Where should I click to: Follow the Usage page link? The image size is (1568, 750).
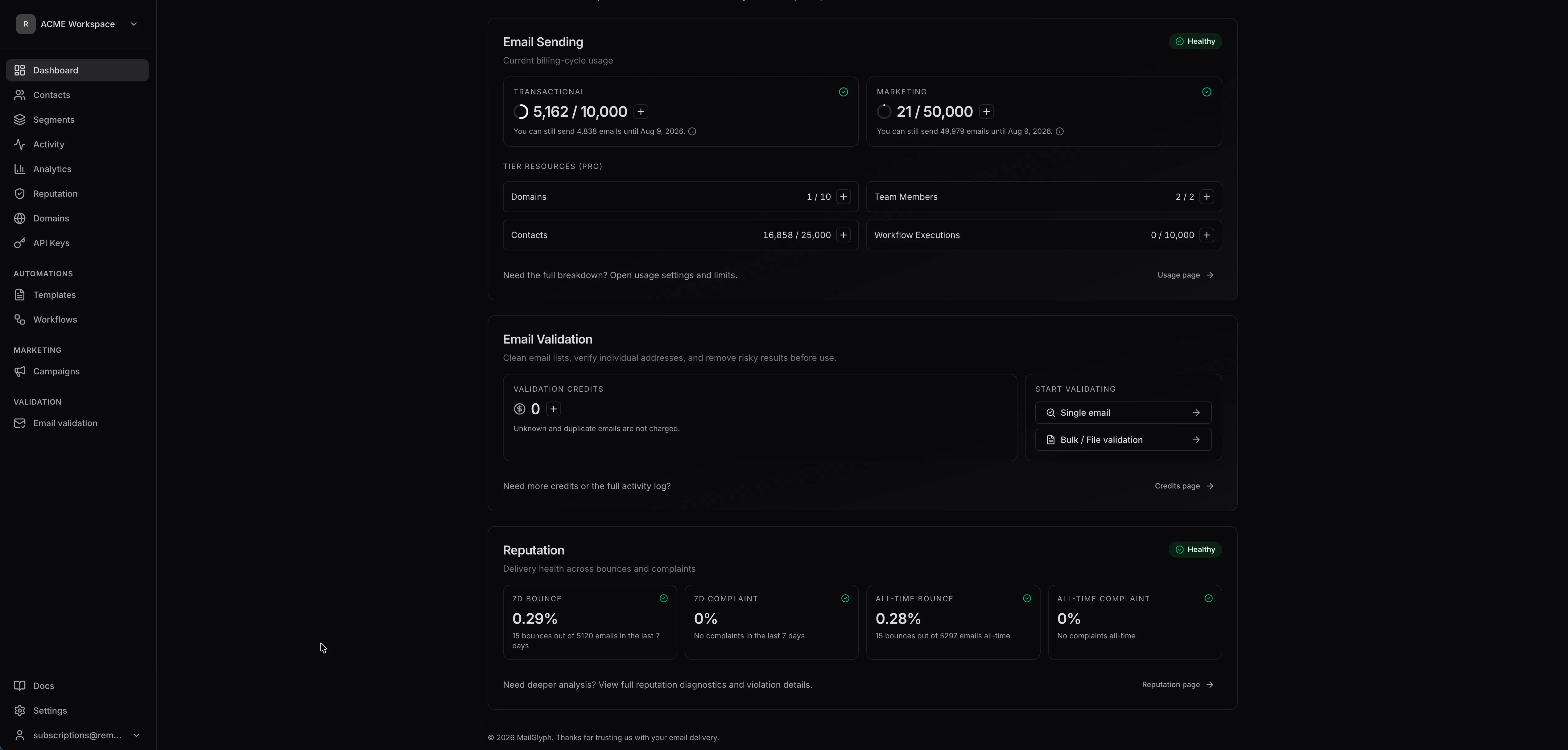(x=1185, y=275)
